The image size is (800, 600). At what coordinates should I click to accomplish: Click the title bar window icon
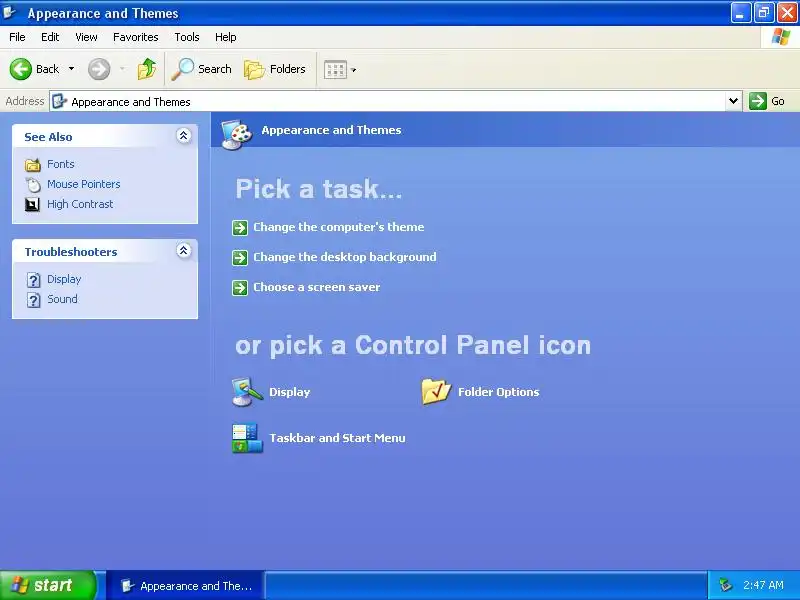(9, 12)
